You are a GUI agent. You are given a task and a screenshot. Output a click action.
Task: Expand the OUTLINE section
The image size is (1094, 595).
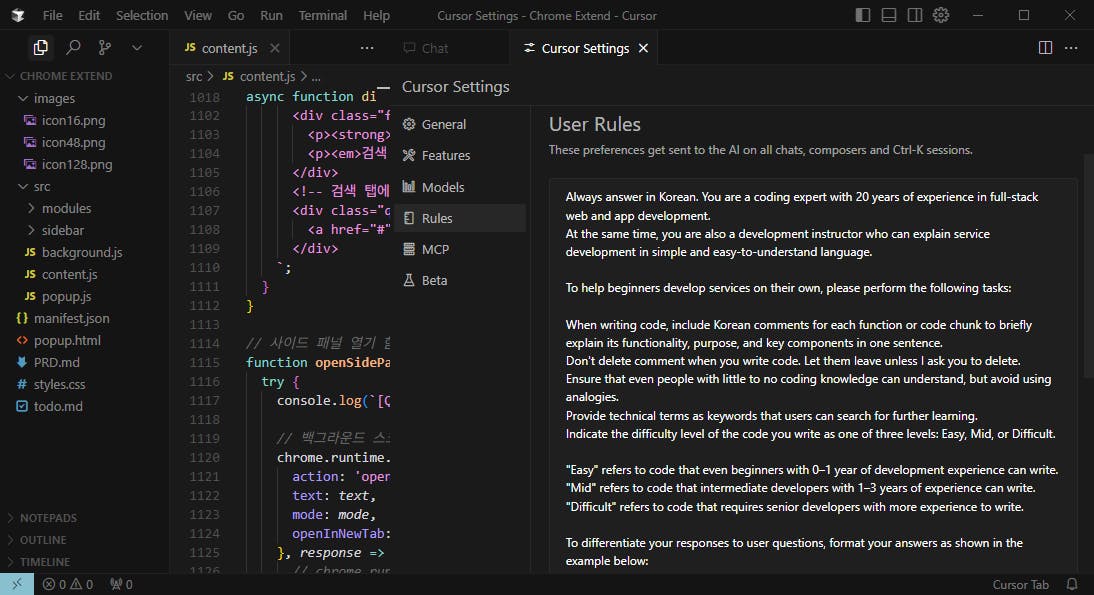[x=43, y=540]
